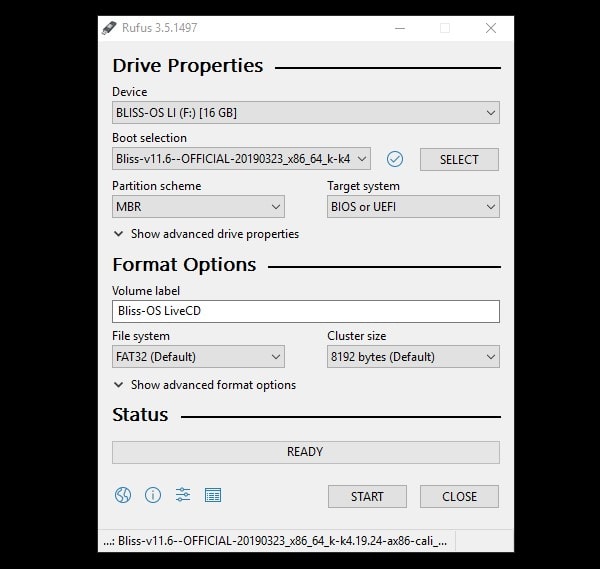Viewport: 600px width, 569px height.
Task: Minimize the Rufus window
Action: pos(400,28)
